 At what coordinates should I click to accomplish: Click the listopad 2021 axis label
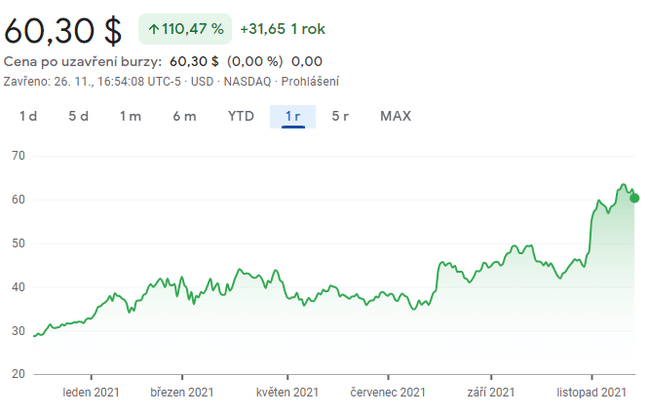coord(592,392)
